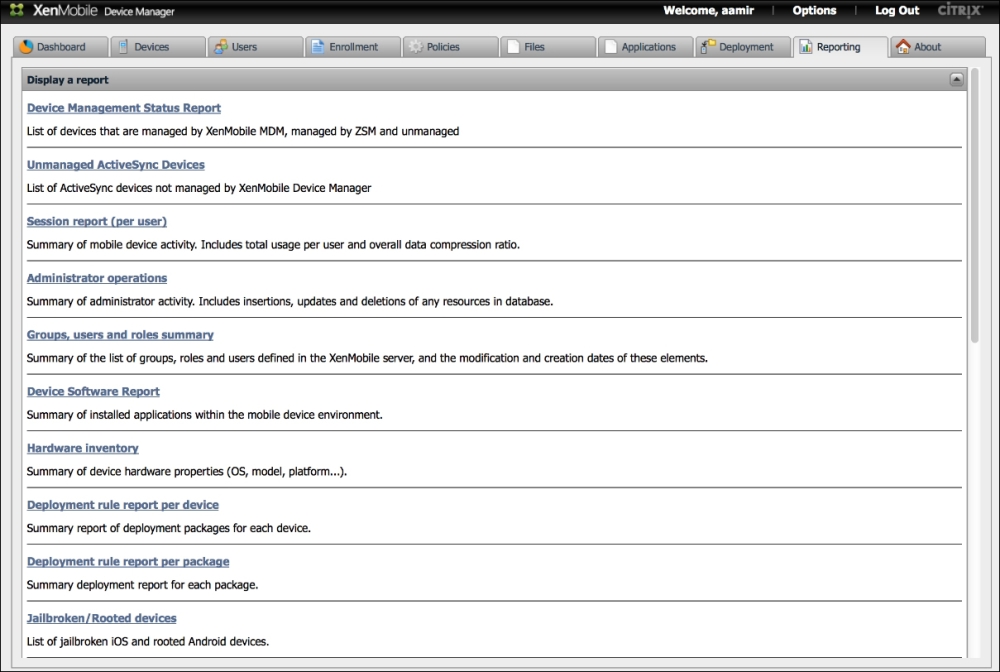The image size is (1000, 672).
Task: Collapse the Display a report panel
Action: 956,79
